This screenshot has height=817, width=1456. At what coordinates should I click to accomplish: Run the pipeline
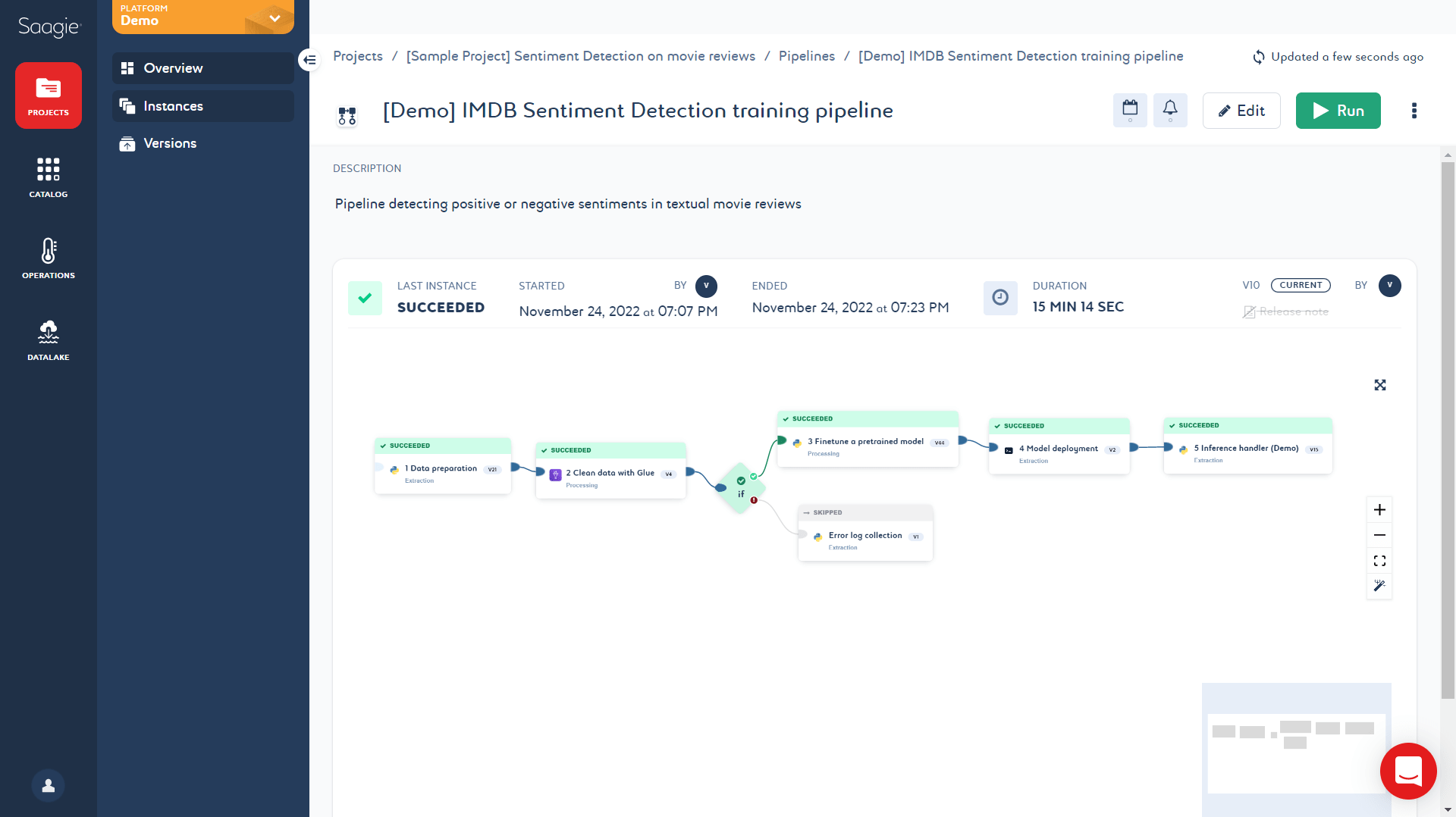tap(1338, 111)
